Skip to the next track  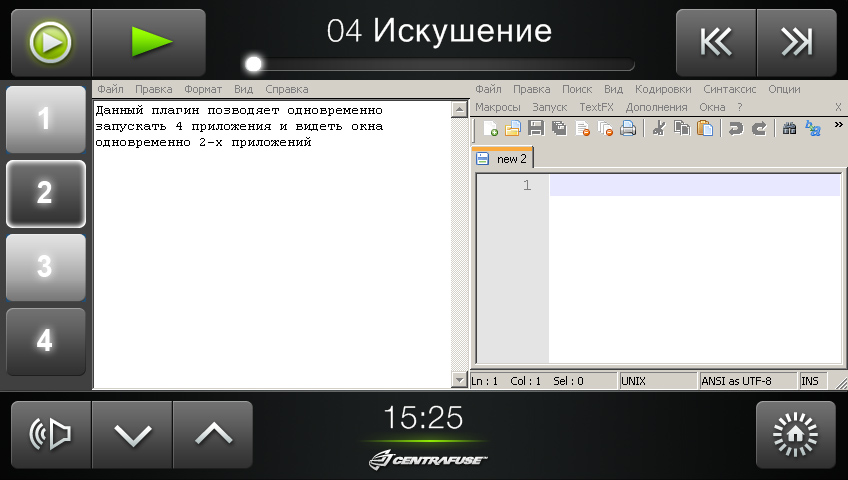click(796, 42)
